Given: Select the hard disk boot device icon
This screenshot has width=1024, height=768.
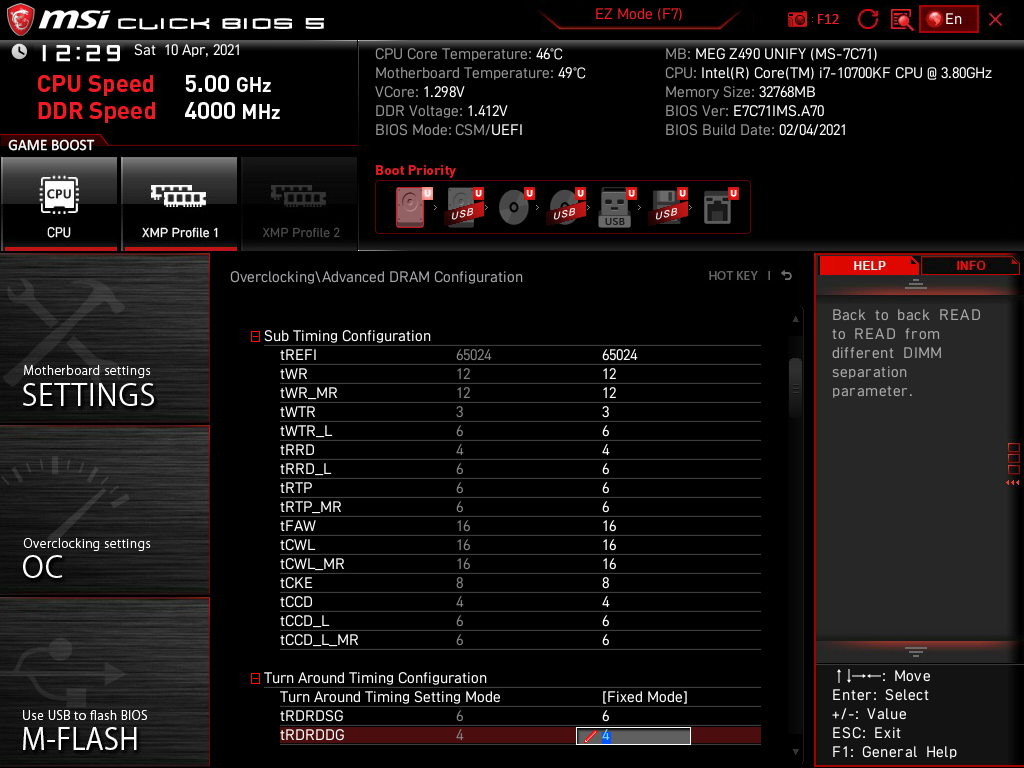Looking at the screenshot, I should [x=411, y=207].
